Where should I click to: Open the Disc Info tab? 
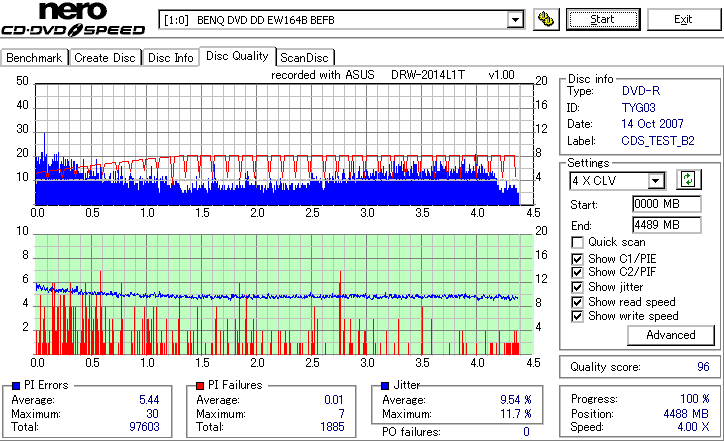point(170,58)
